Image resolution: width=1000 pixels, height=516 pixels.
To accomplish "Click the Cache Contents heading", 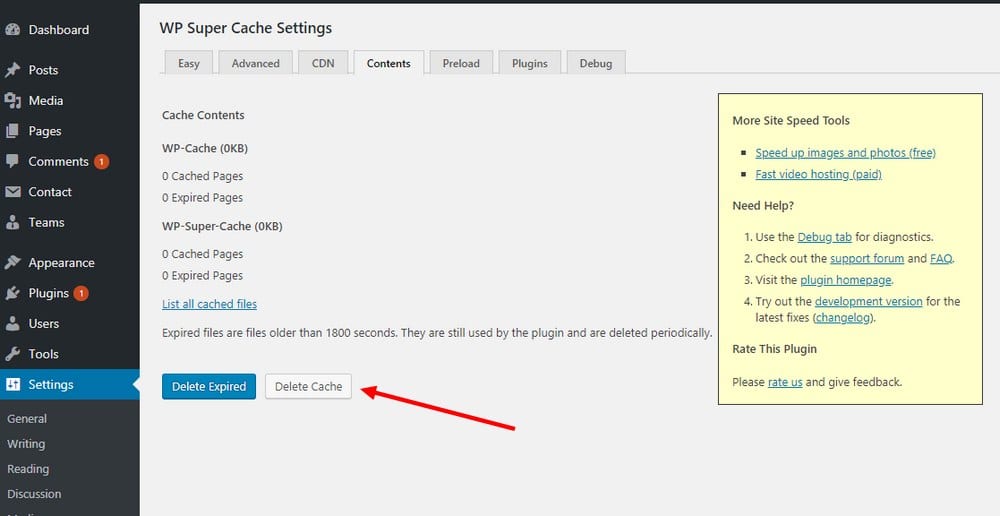I will [x=203, y=115].
